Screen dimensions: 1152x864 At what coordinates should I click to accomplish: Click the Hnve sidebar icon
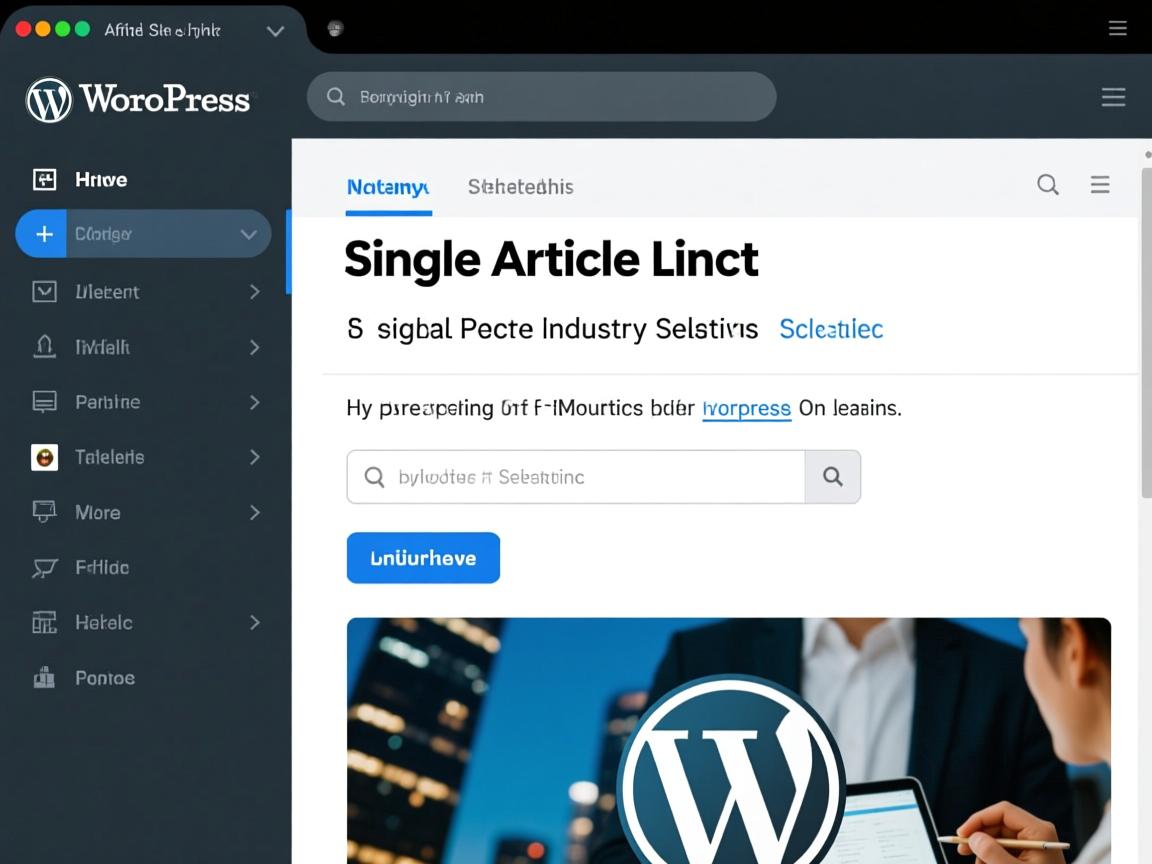click(44, 180)
